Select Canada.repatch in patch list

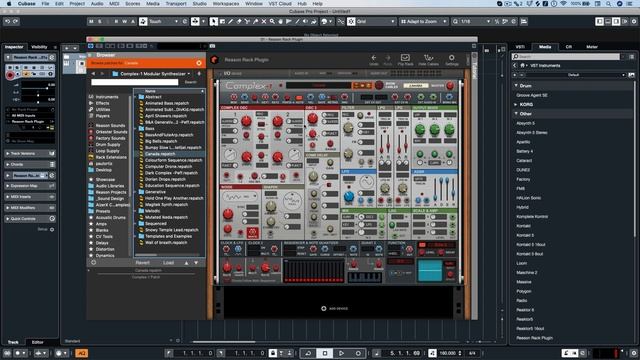click(x=170, y=154)
